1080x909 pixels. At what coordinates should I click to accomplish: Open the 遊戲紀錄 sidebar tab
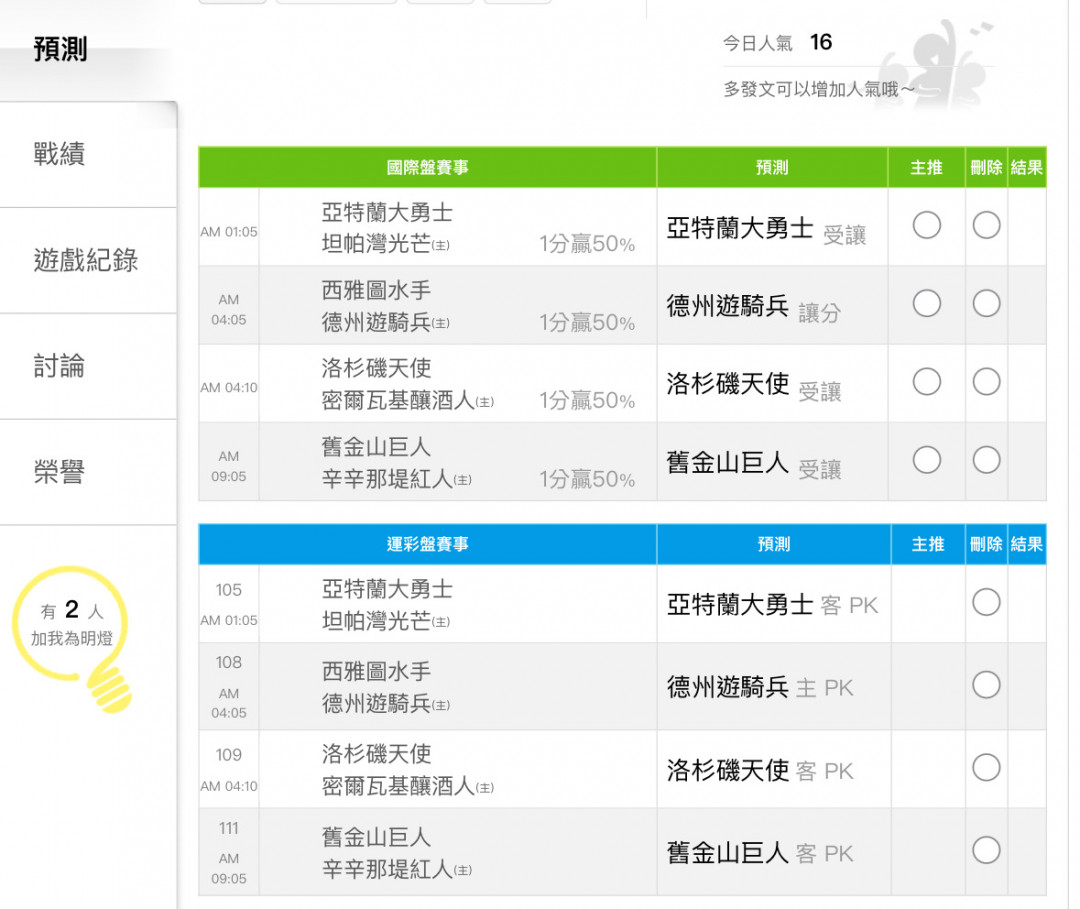[x=86, y=260]
